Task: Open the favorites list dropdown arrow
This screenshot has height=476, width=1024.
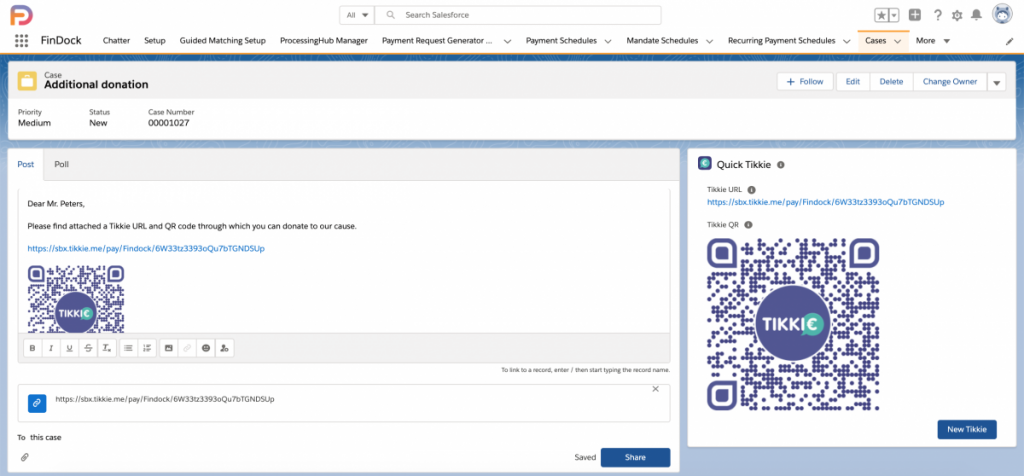Action: coord(894,15)
